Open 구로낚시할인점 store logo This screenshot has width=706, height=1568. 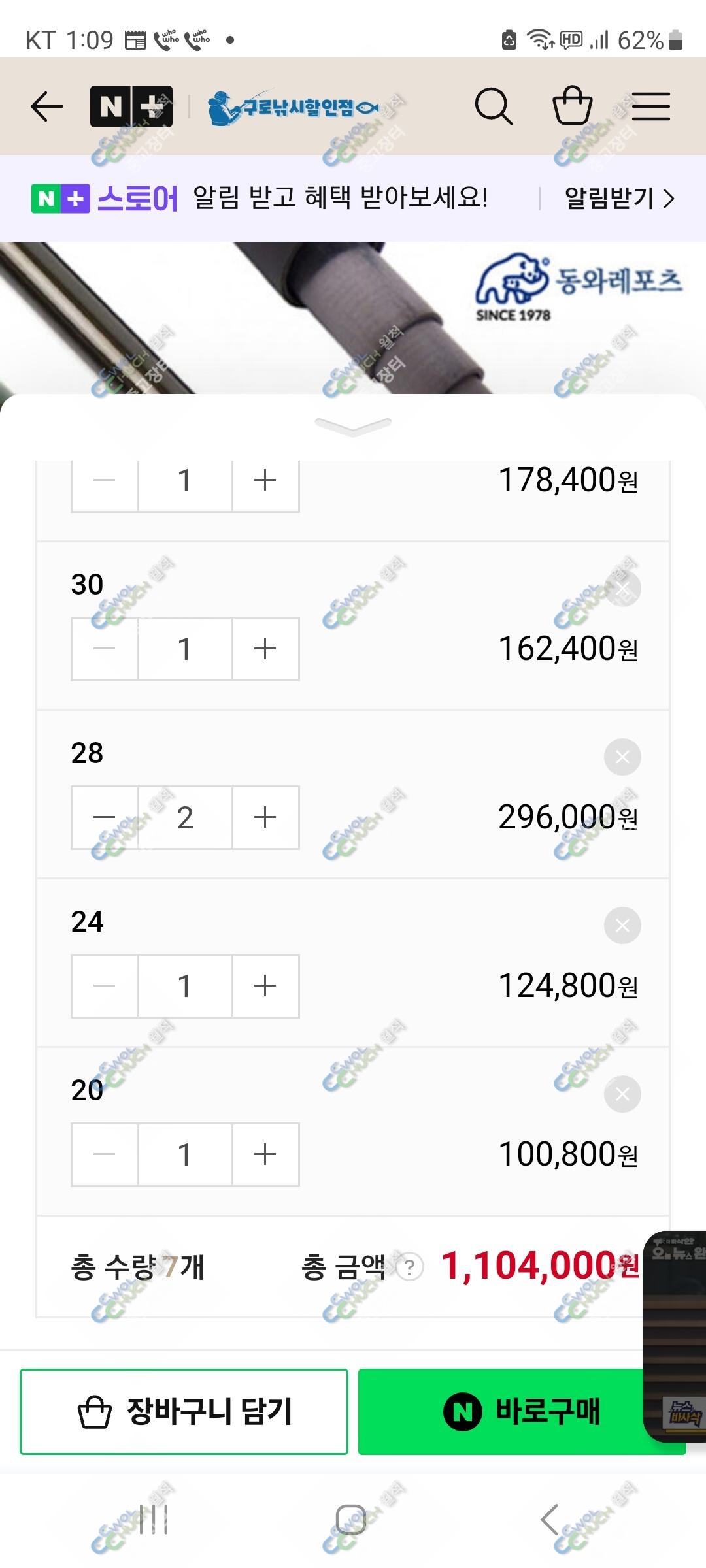[294, 107]
